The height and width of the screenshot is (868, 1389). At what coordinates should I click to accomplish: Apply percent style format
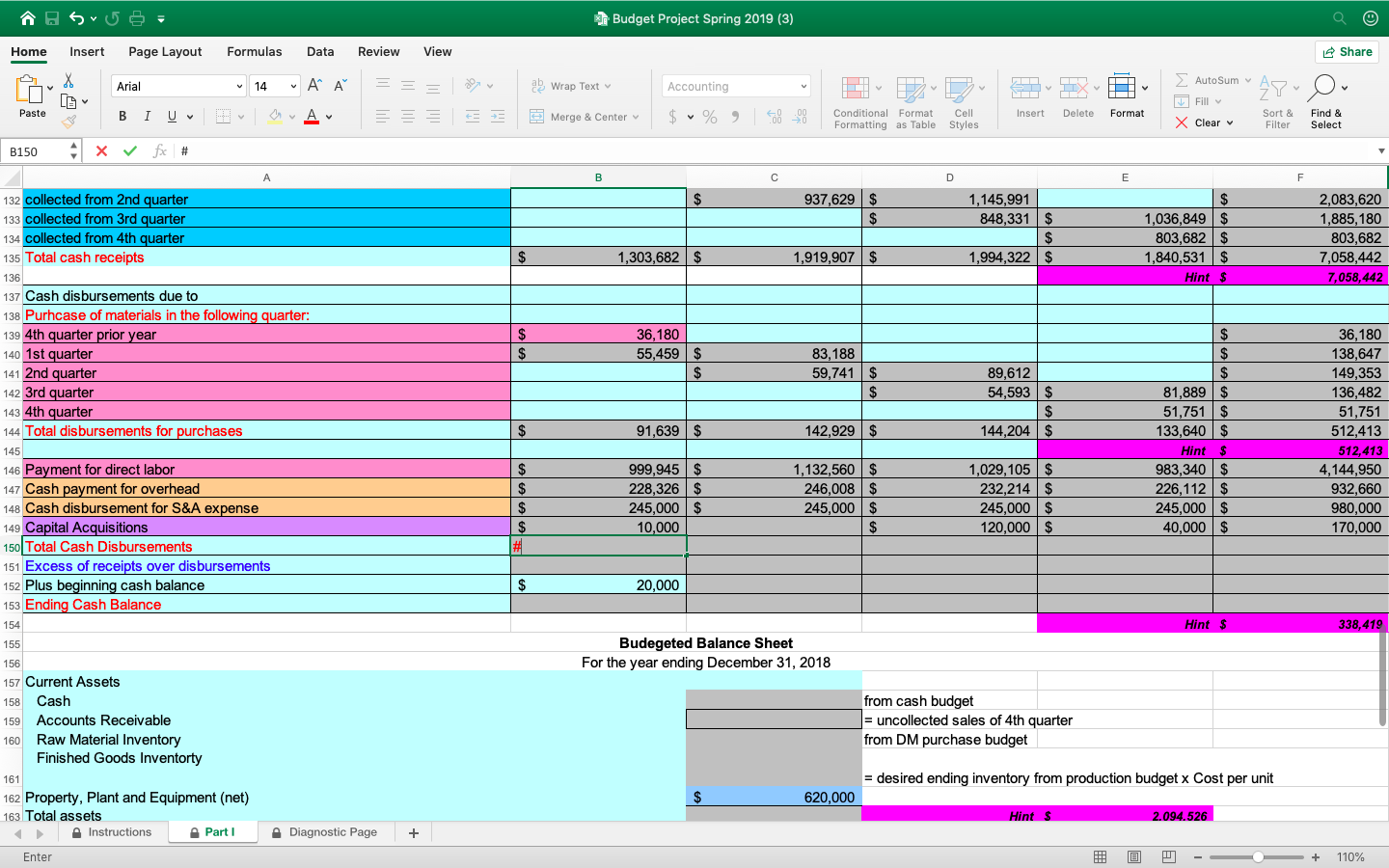point(710,117)
